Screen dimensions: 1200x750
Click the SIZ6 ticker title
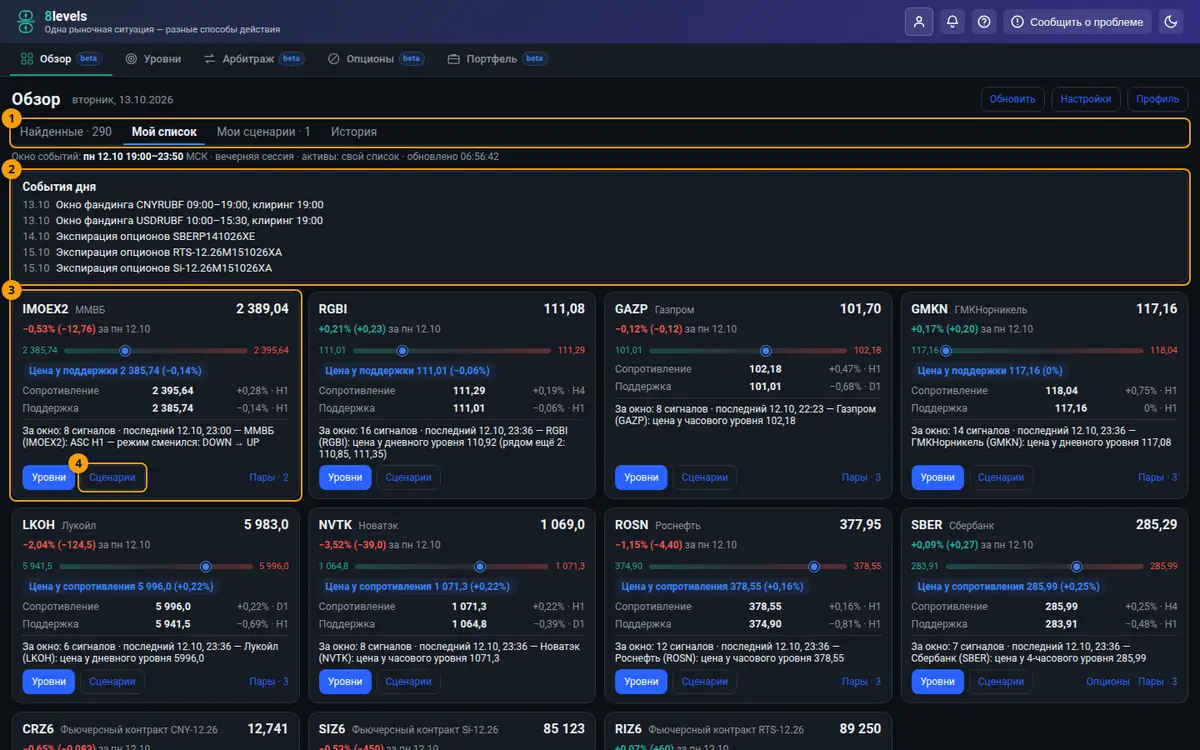pyautogui.click(x=333, y=729)
